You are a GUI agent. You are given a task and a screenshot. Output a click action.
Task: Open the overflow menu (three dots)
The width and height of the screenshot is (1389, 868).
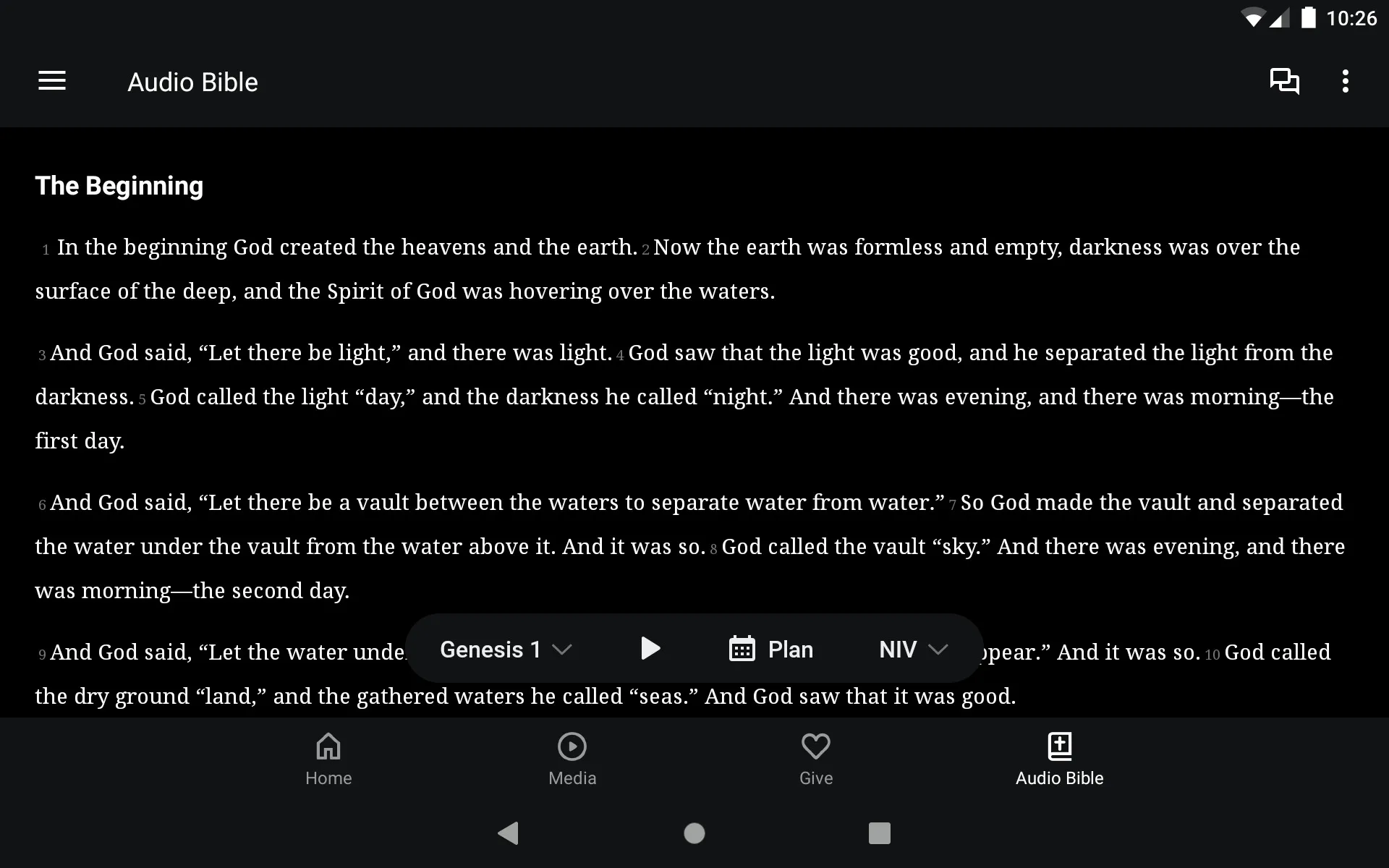pos(1347,81)
